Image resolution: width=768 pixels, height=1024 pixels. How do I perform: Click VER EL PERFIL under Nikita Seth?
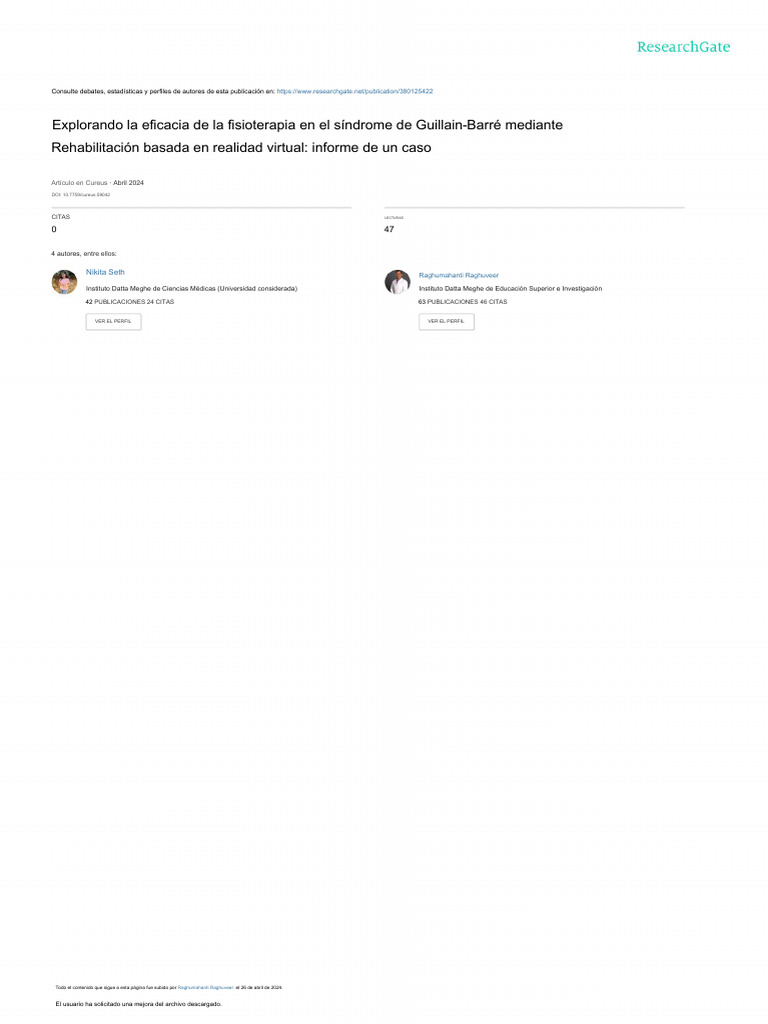tap(114, 321)
